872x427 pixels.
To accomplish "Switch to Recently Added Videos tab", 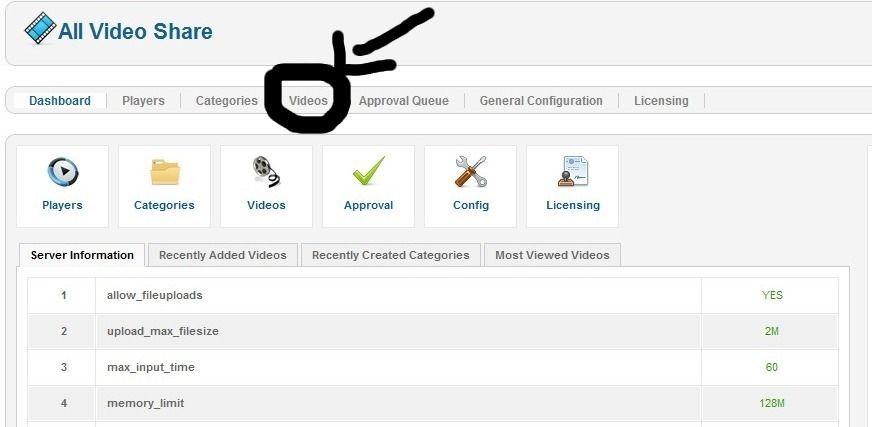I will 223,255.
